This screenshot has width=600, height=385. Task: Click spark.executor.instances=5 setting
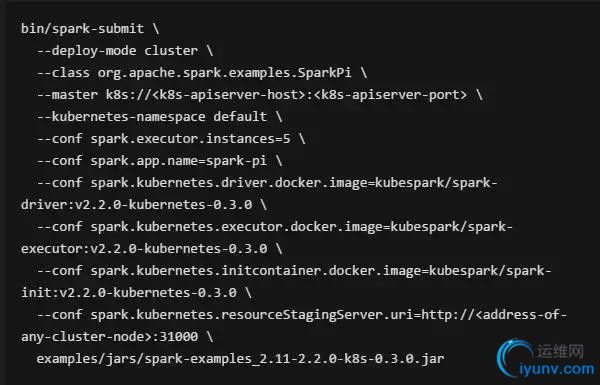tap(190, 139)
